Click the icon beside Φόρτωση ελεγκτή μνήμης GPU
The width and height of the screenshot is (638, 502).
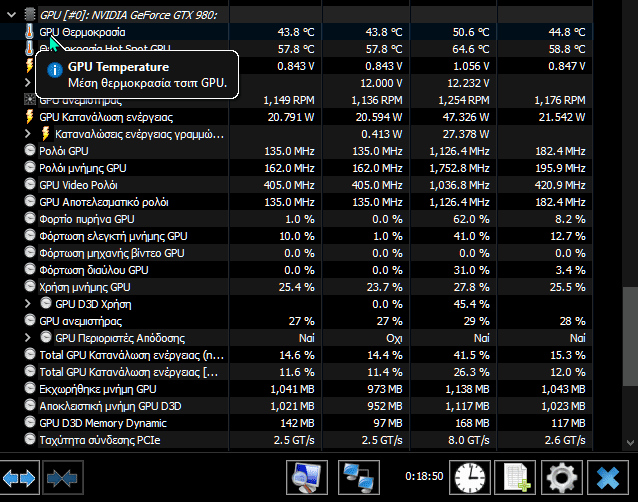tap(30, 236)
